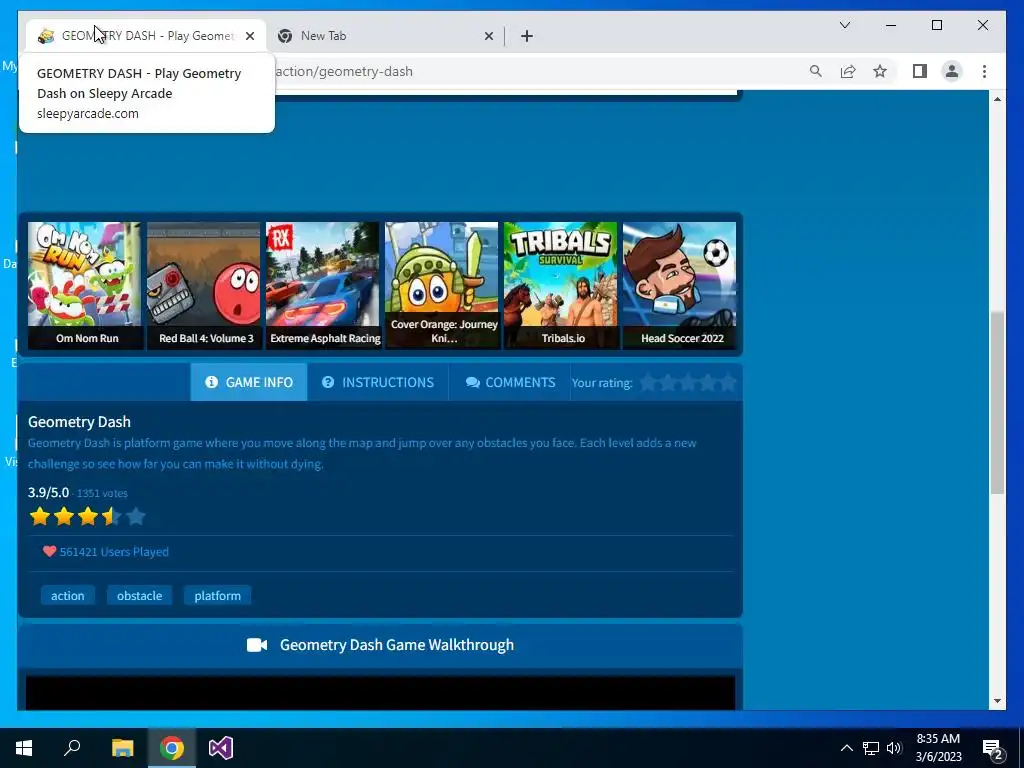Open a new tab with the plus button
The image size is (1024, 768).
[527, 36]
